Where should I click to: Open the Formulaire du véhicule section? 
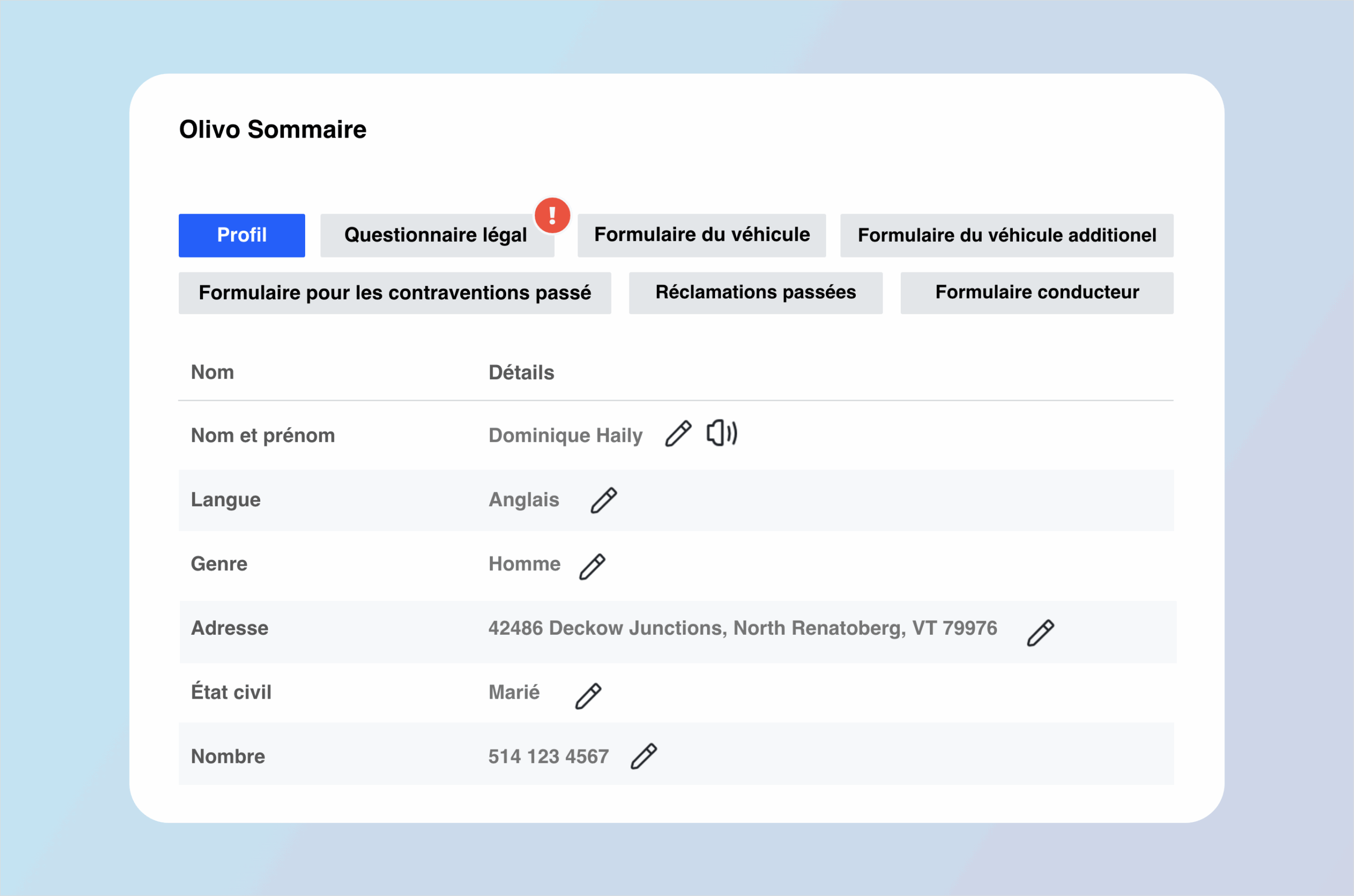click(x=701, y=235)
